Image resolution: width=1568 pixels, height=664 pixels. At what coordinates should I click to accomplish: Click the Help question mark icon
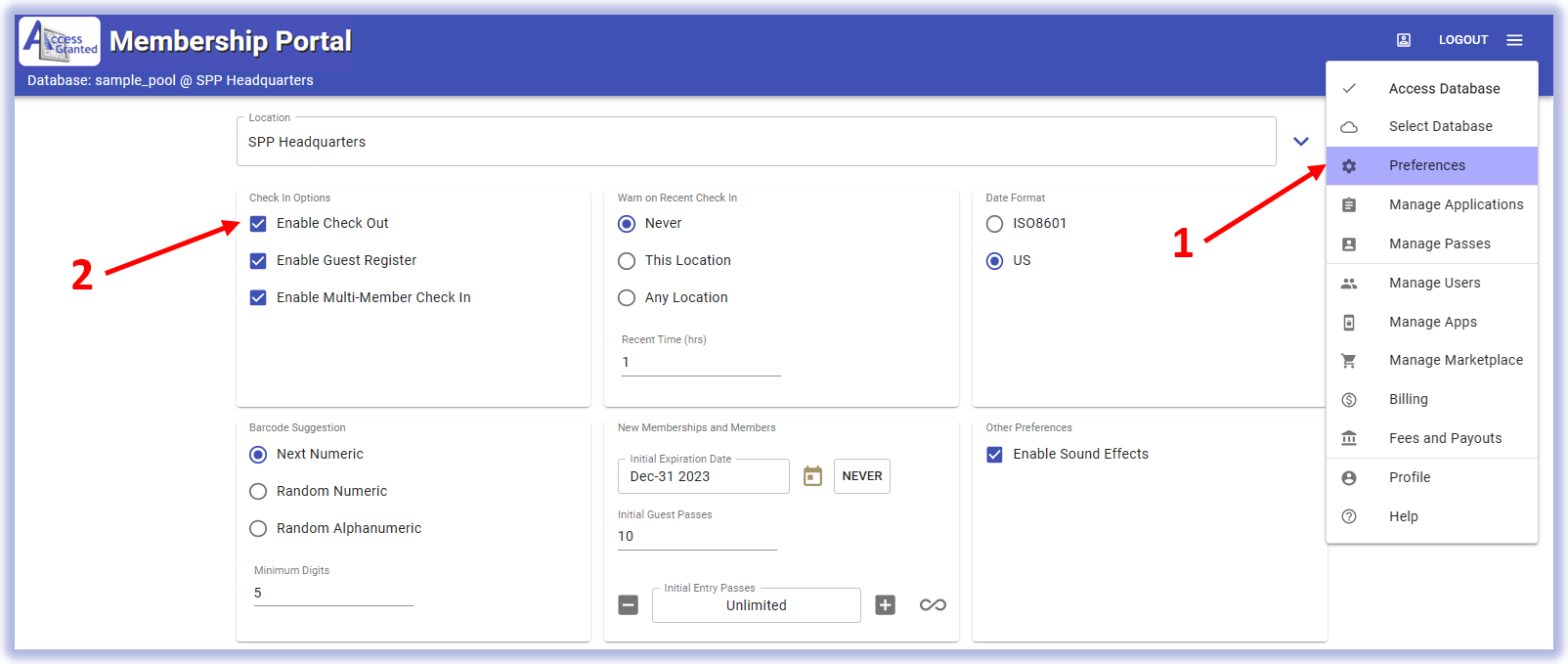(x=1349, y=516)
